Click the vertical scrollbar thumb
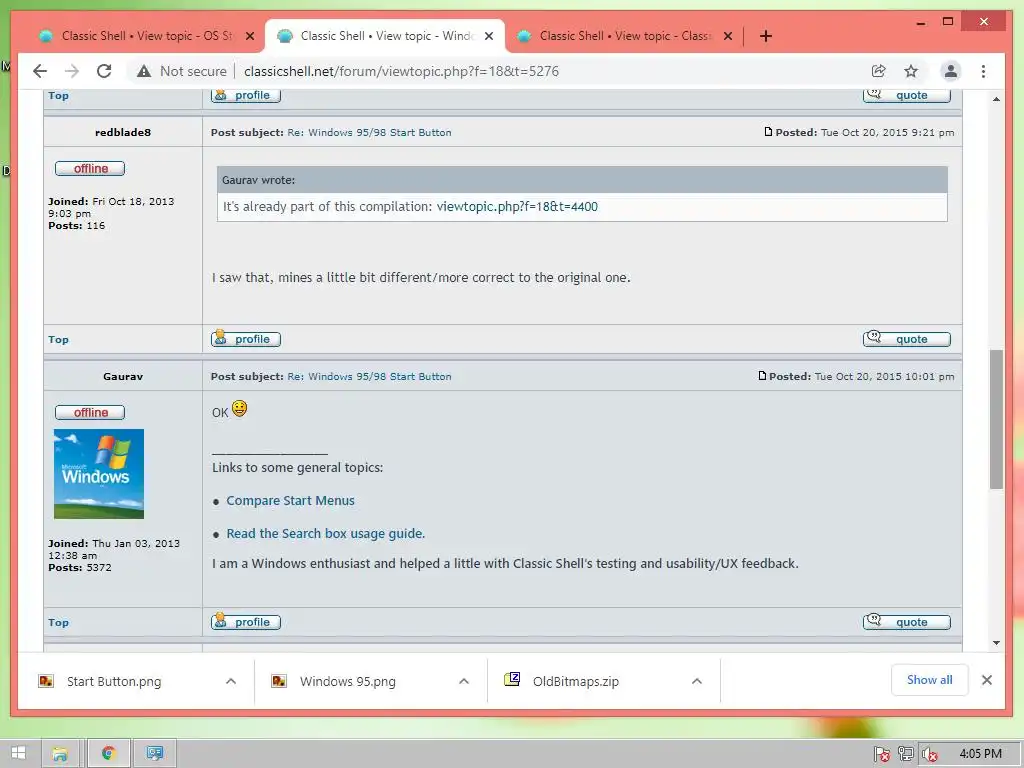 coord(996,419)
